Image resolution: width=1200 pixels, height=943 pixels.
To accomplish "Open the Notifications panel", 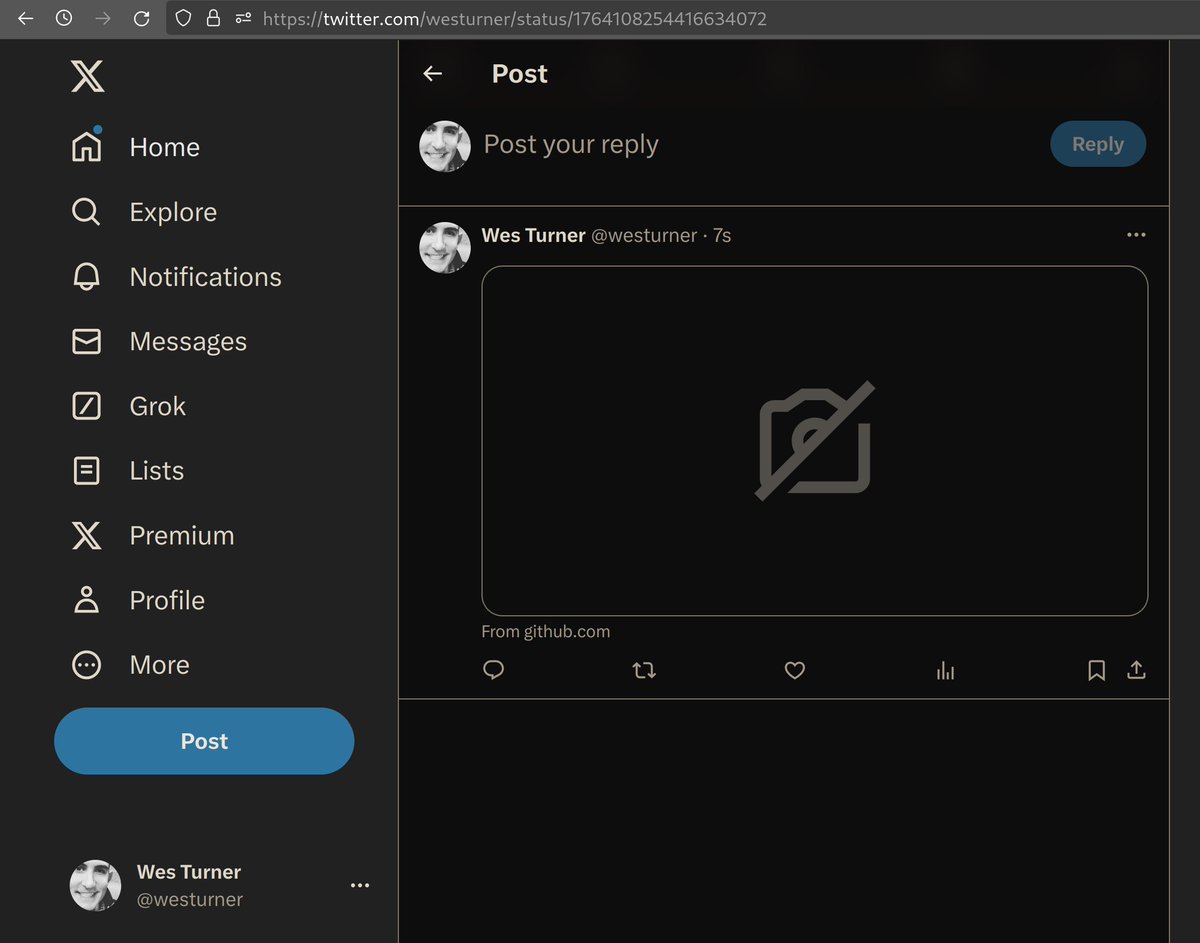I will (204, 276).
